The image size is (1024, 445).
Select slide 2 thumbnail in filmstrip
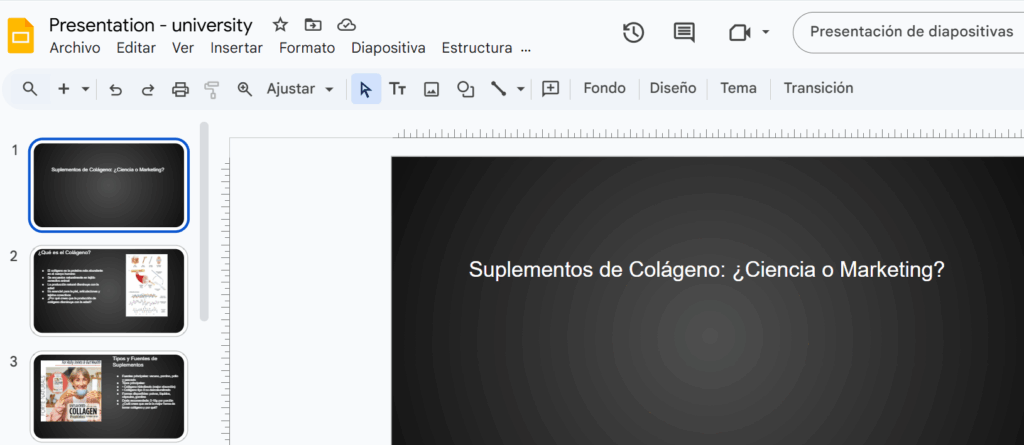109,291
